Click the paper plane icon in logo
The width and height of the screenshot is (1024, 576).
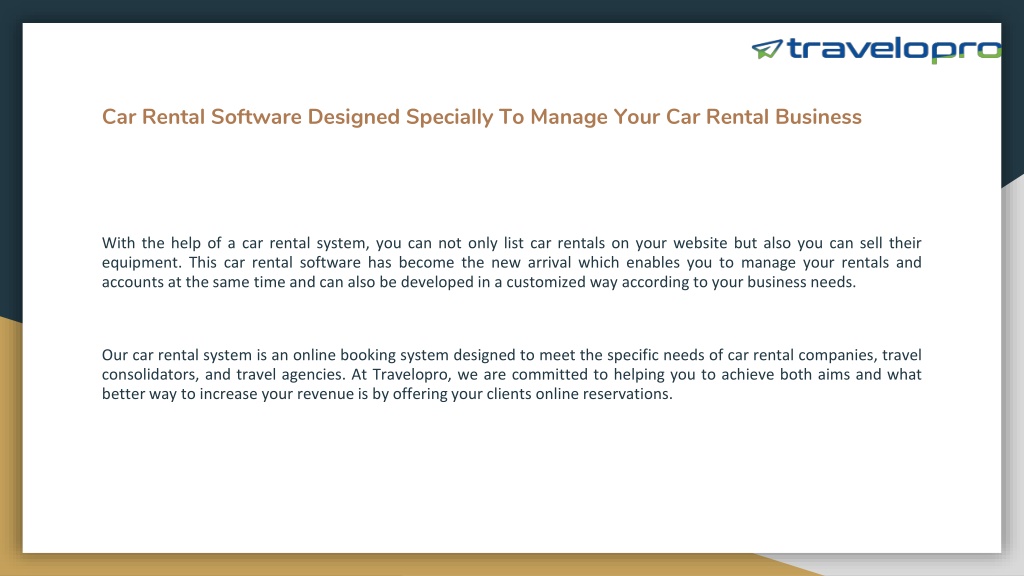767,49
